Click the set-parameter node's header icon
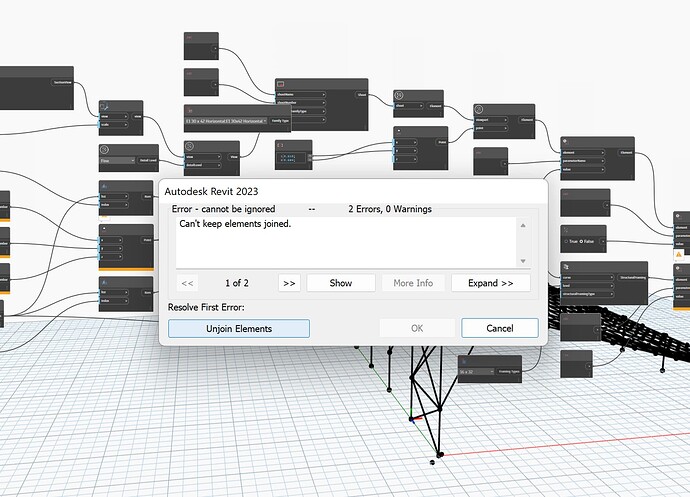 coord(565,142)
